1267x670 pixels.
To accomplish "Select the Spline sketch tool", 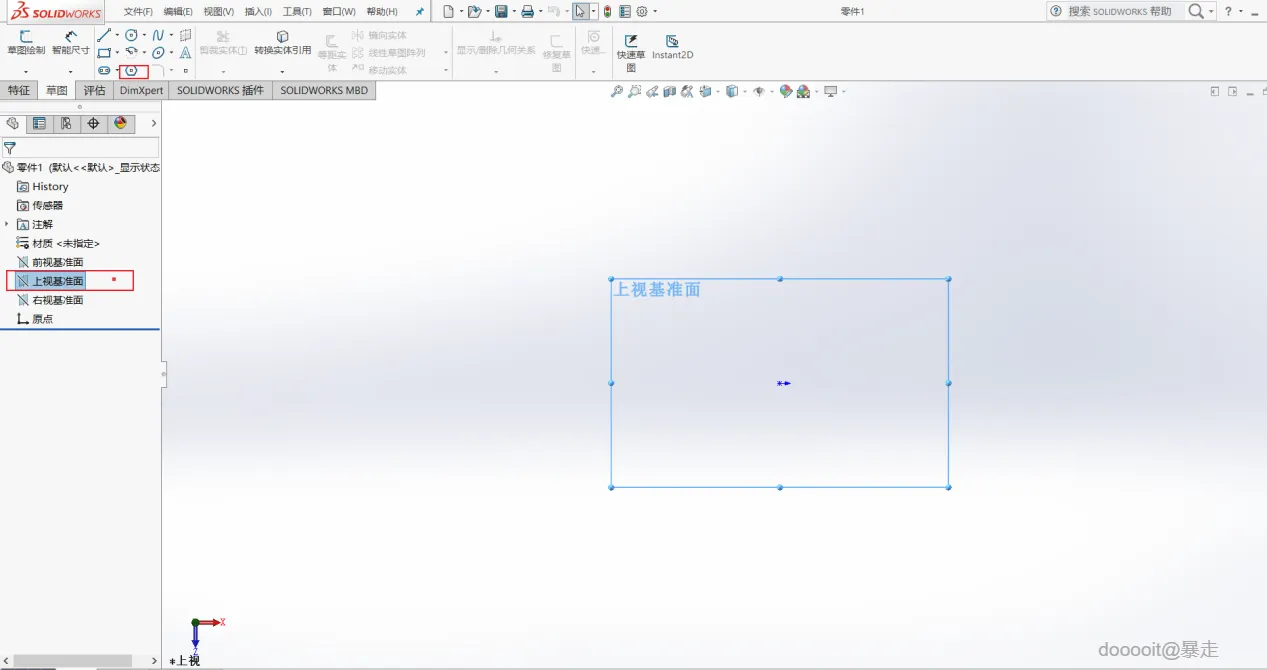I will coord(158,35).
